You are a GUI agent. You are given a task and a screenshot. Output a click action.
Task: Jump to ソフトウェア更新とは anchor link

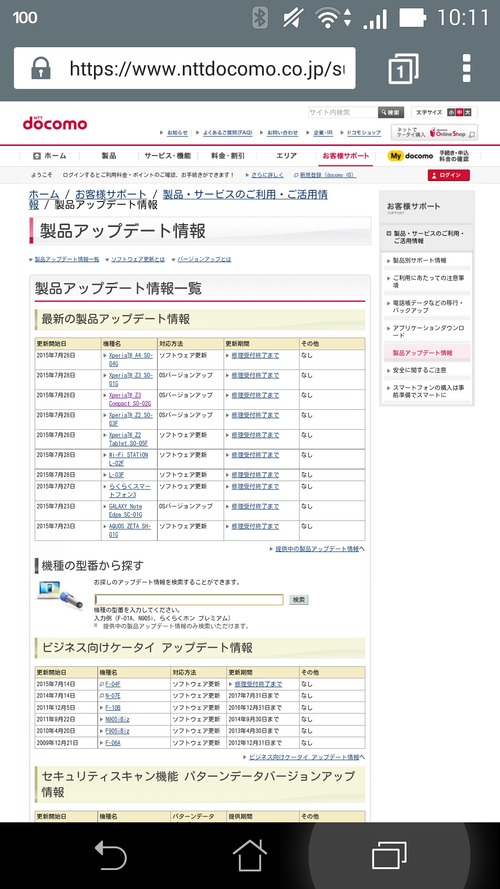click(138, 259)
